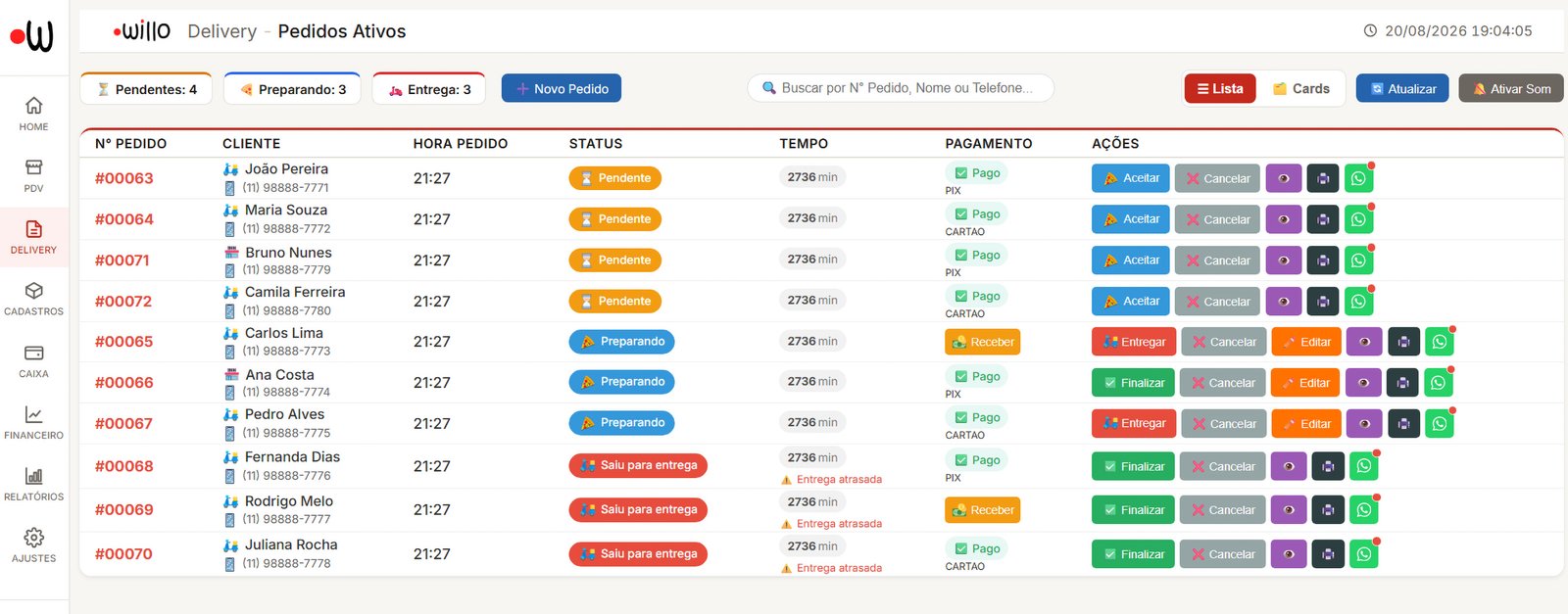Click Saiu para entrega status of #00069
Image resolution: width=1568 pixels, height=614 pixels.
click(x=638, y=510)
